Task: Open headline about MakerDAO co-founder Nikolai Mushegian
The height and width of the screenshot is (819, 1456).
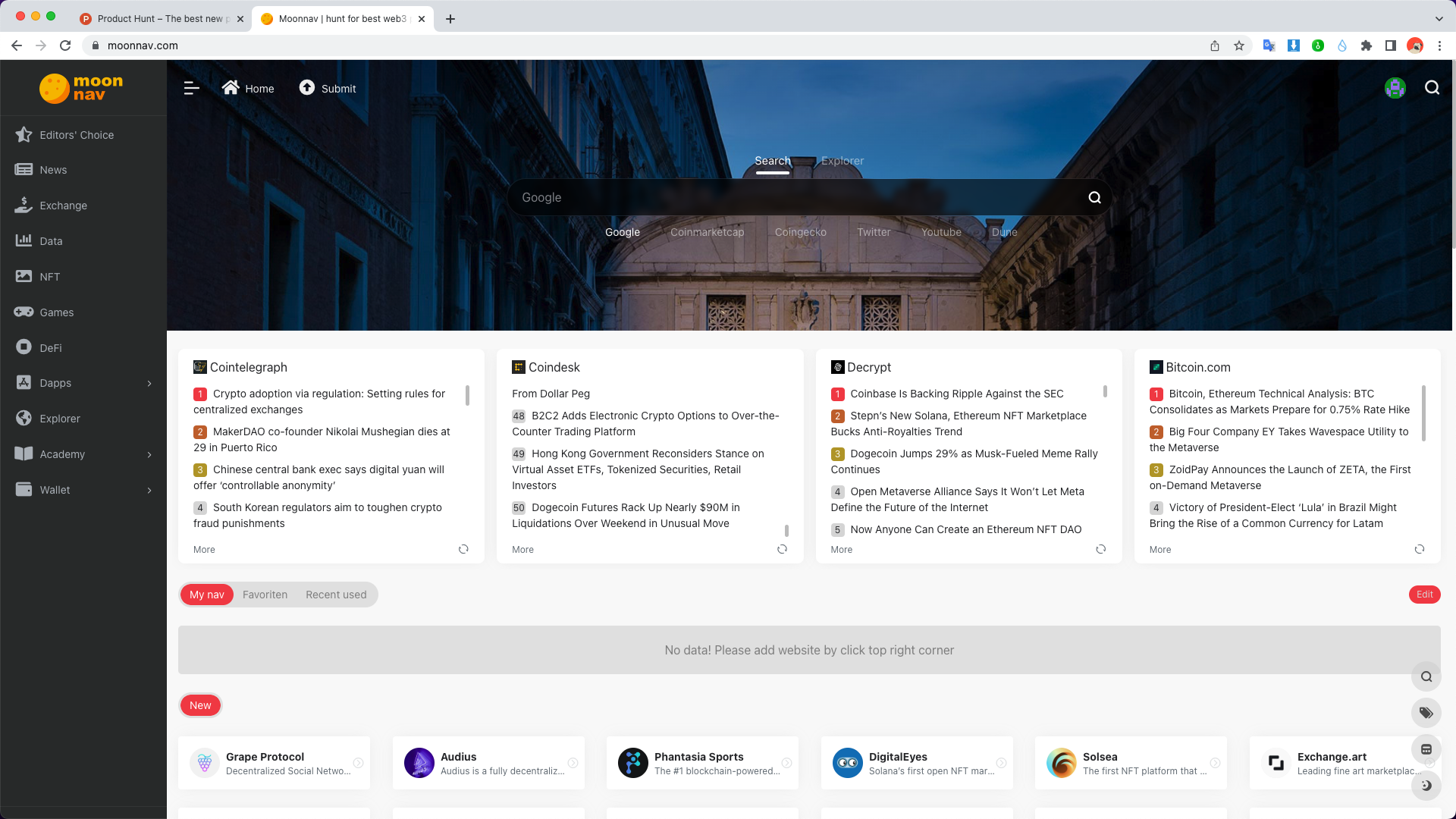Action: coord(322,440)
